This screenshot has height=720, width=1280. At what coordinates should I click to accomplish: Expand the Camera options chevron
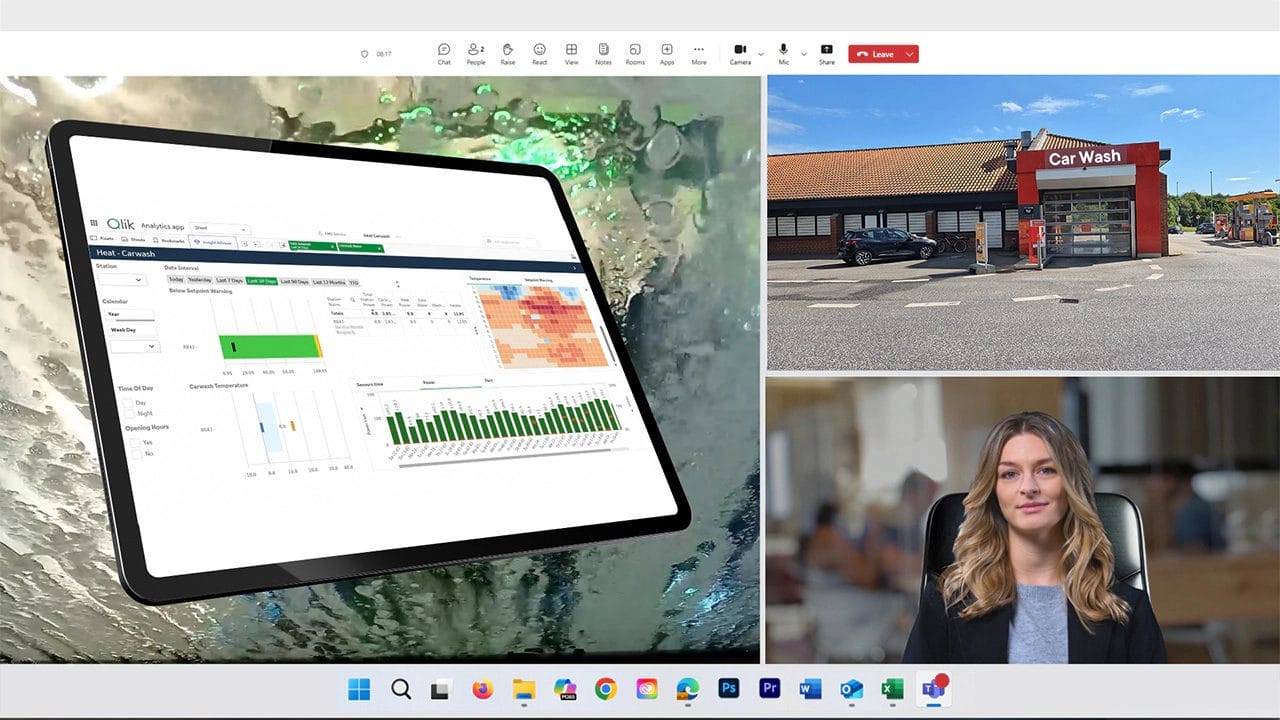click(x=760, y=54)
